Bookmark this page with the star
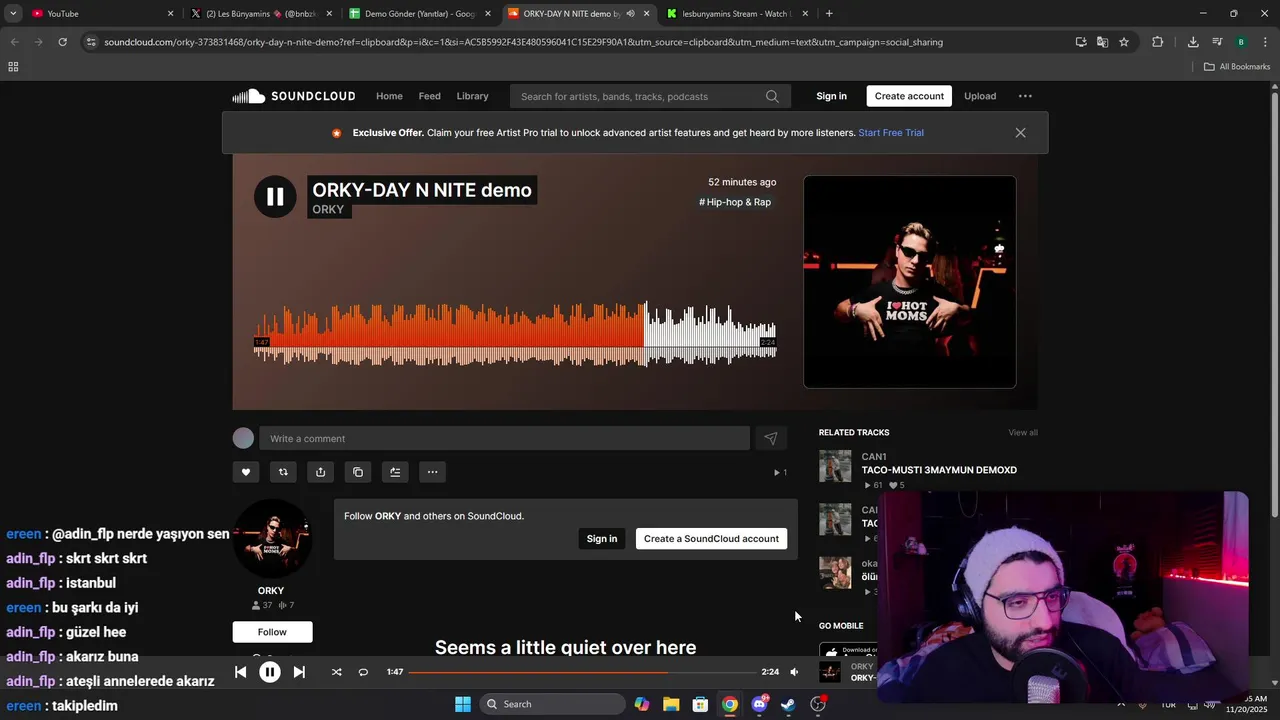The width and height of the screenshot is (1280, 720). (1124, 42)
